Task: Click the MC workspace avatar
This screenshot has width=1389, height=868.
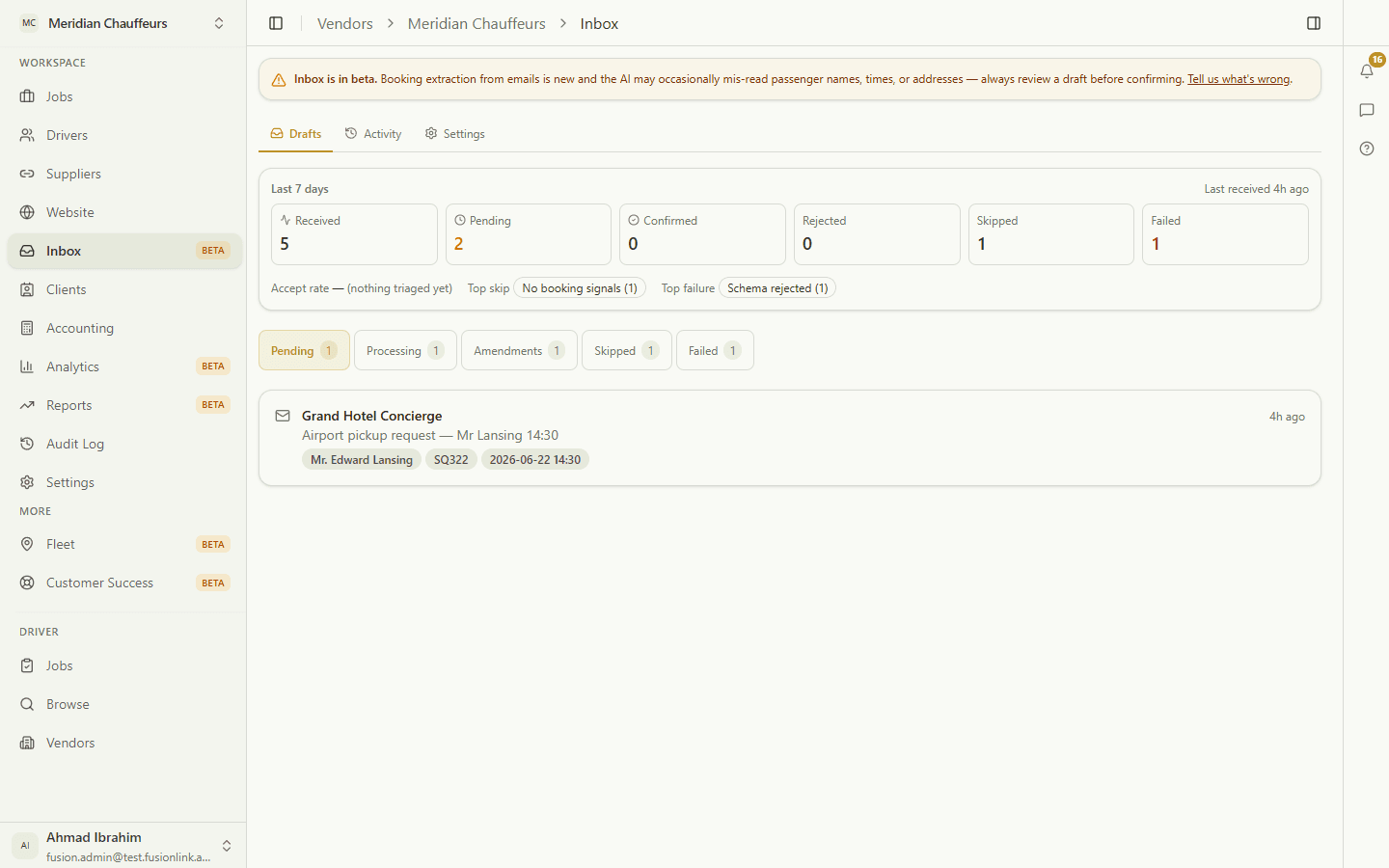Action: (x=29, y=23)
